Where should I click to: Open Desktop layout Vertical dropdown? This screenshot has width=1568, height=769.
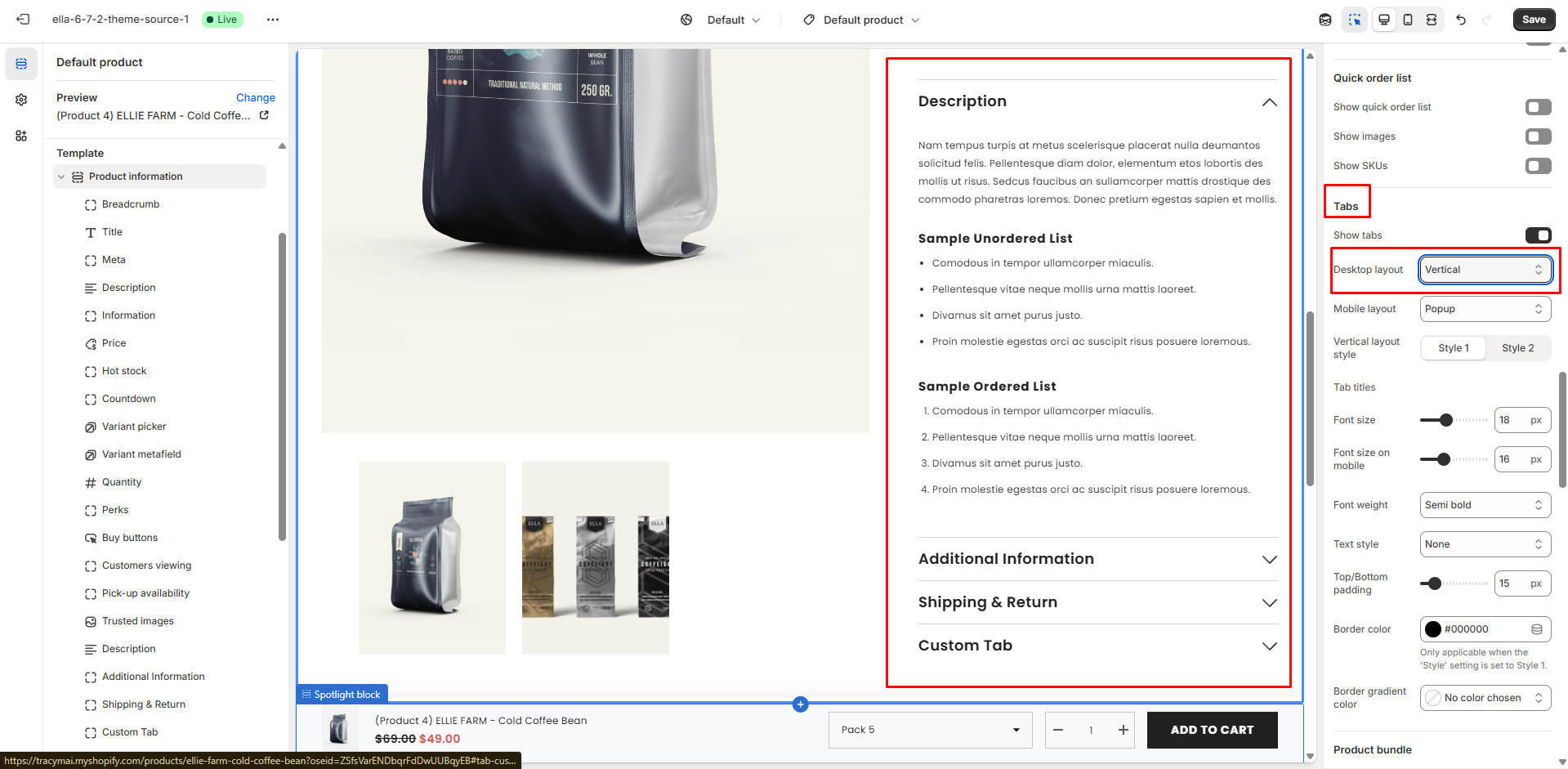pos(1485,270)
